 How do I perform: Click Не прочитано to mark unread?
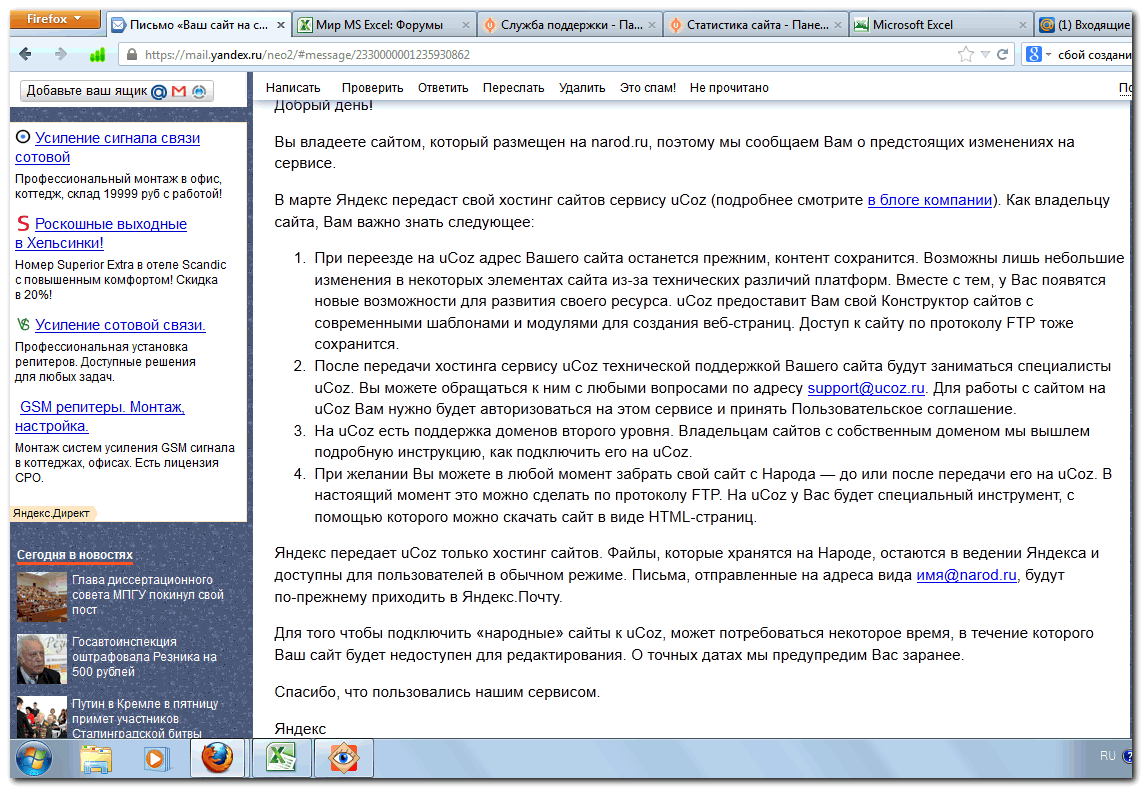pos(729,88)
